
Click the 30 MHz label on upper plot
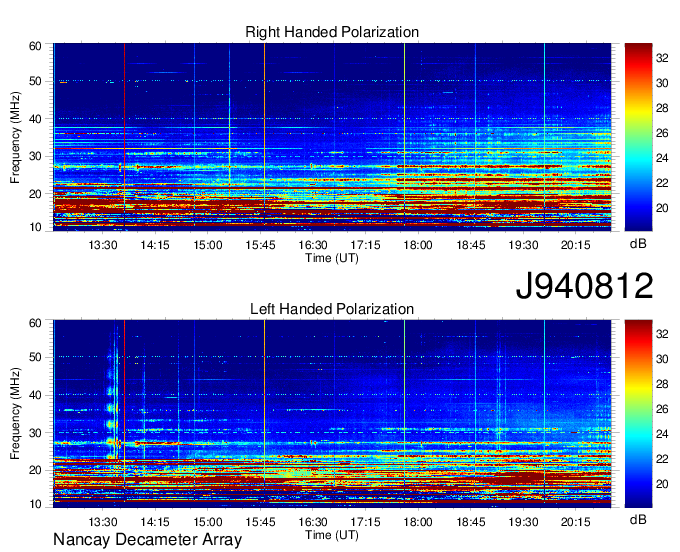tap(35, 156)
